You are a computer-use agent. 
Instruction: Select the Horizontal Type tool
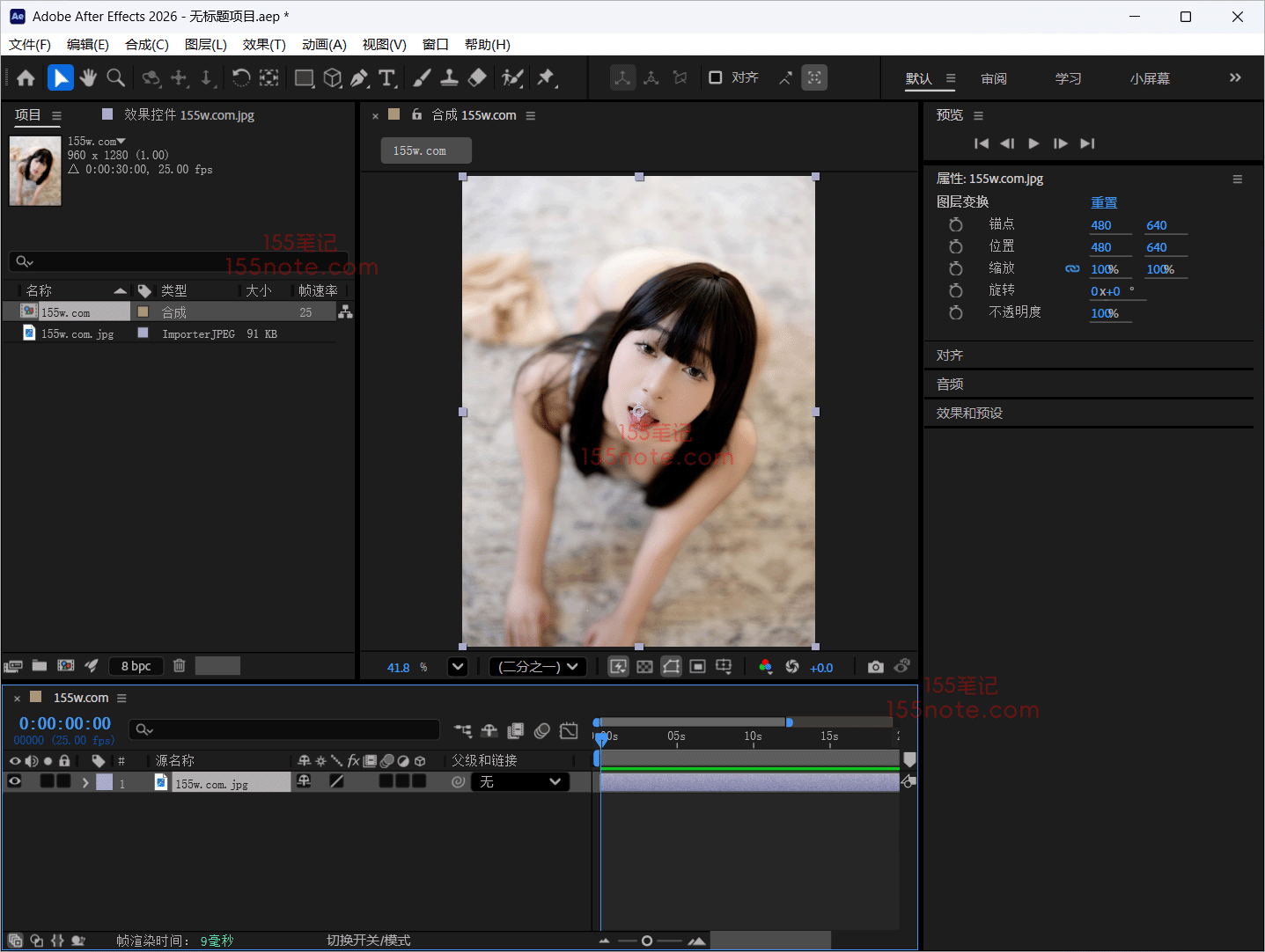pos(386,78)
